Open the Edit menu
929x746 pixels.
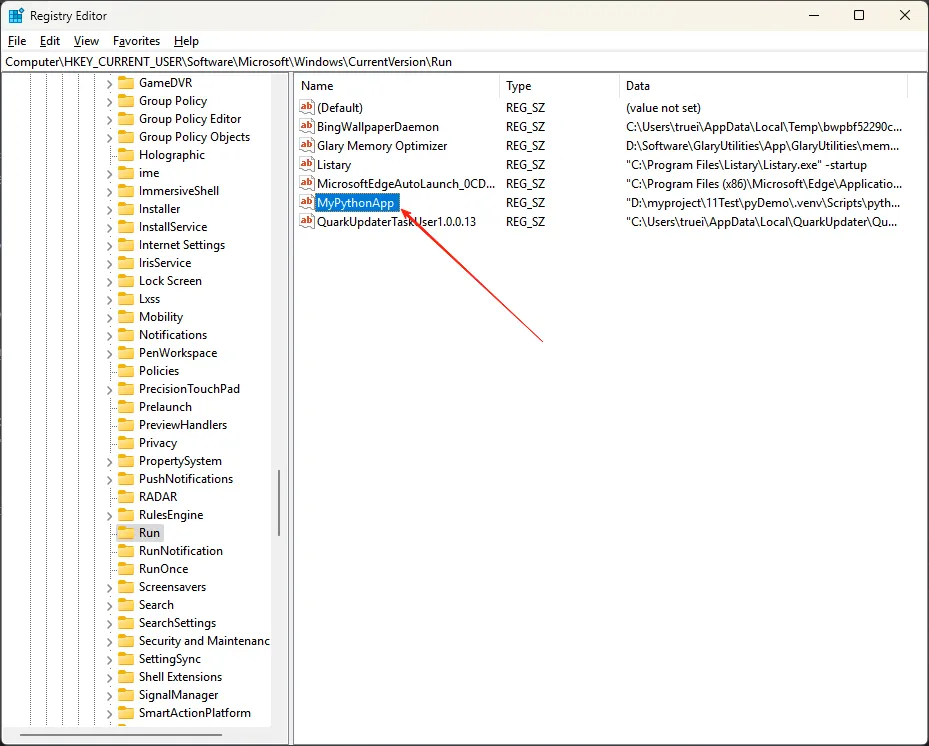pyautogui.click(x=50, y=41)
